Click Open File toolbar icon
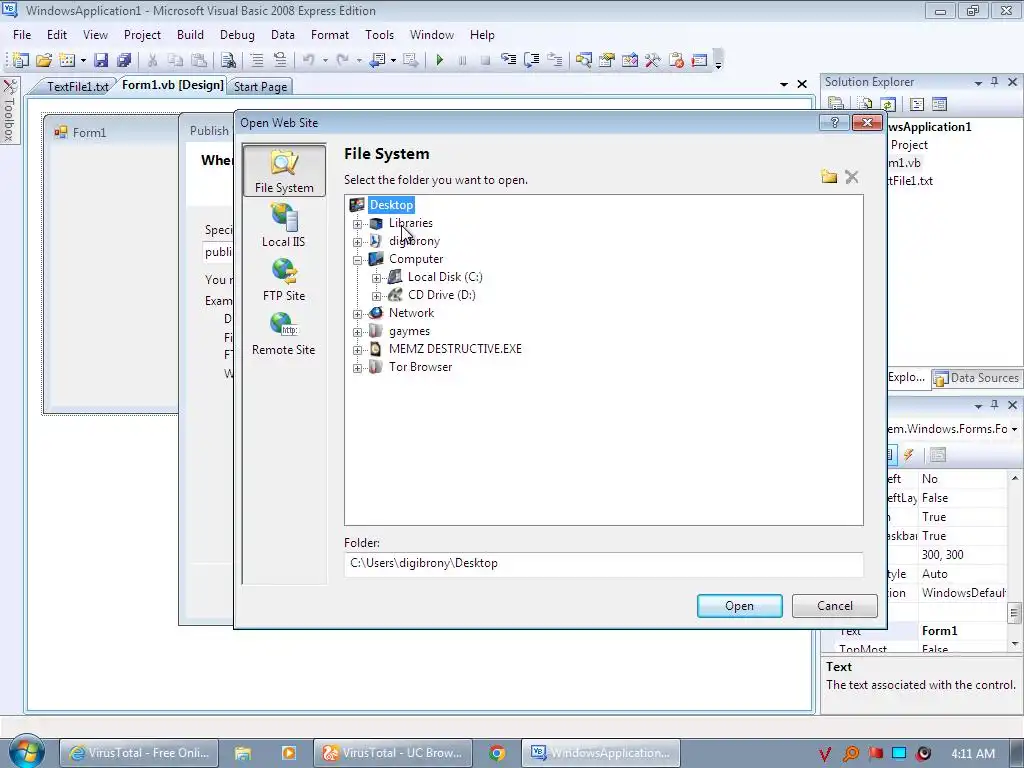The image size is (1024, 768). click(44, 61)
